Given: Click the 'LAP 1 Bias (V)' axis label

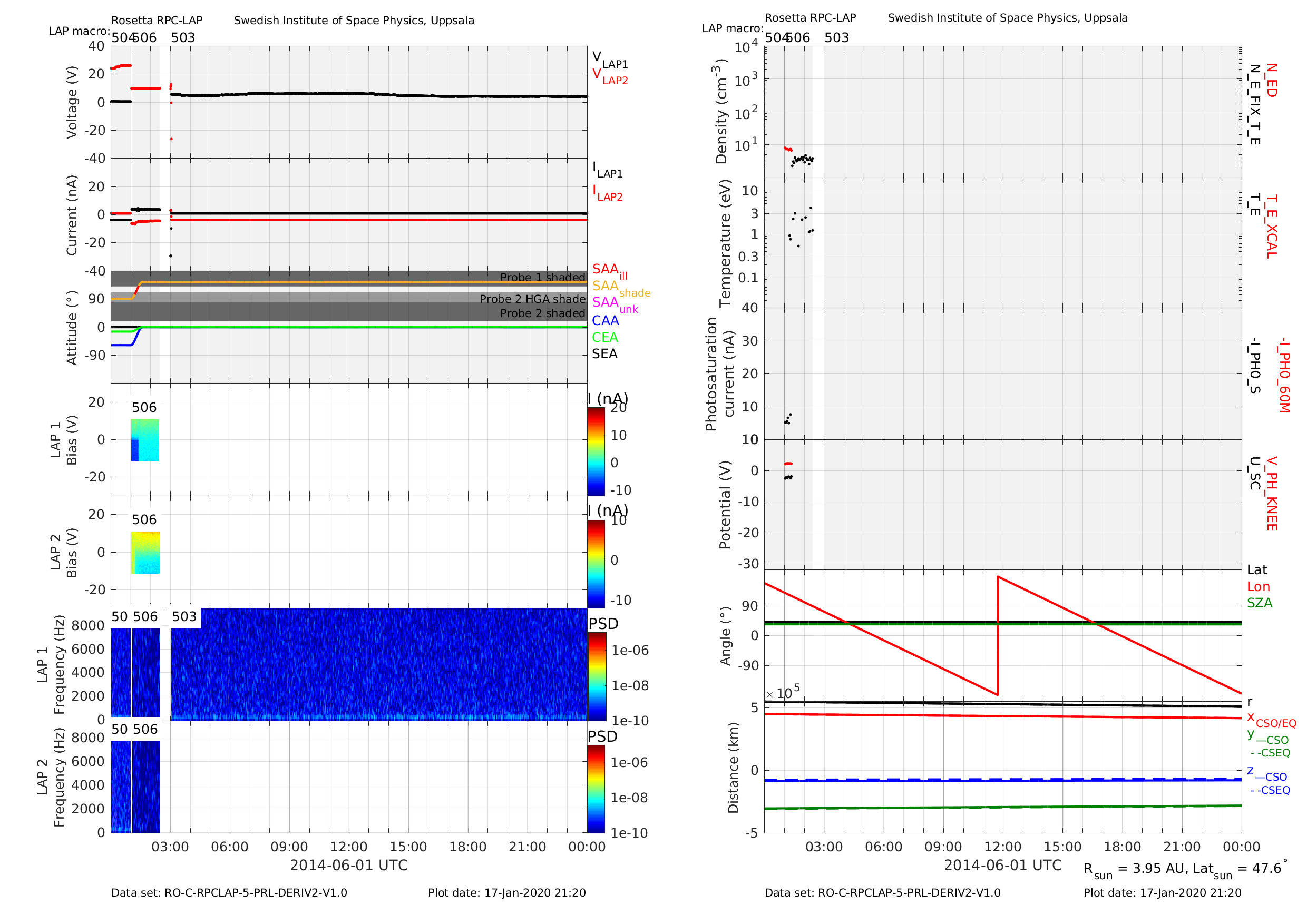Looking at the screenshot, I should click(x=64, y=439).
